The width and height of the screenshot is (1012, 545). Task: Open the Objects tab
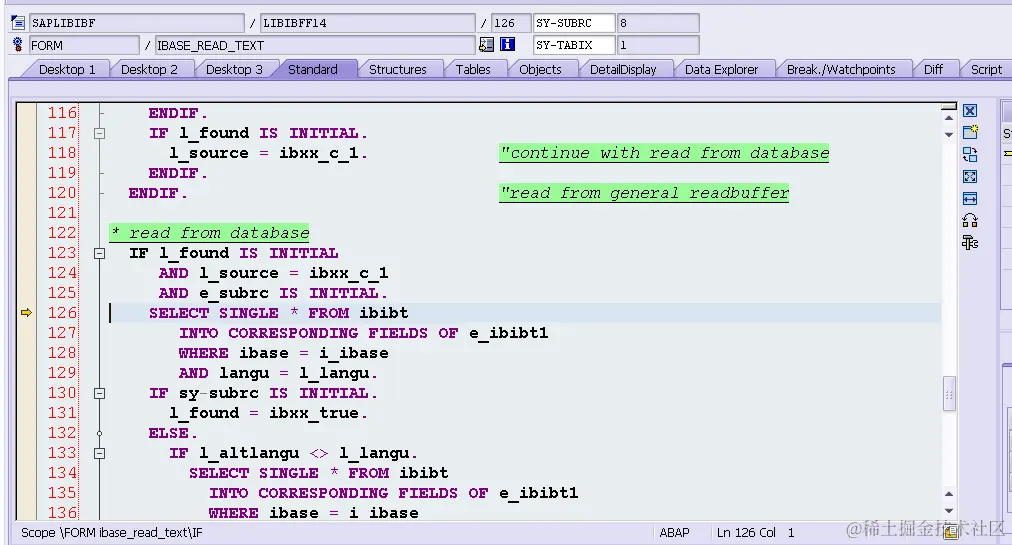click(x=540, y=69)
